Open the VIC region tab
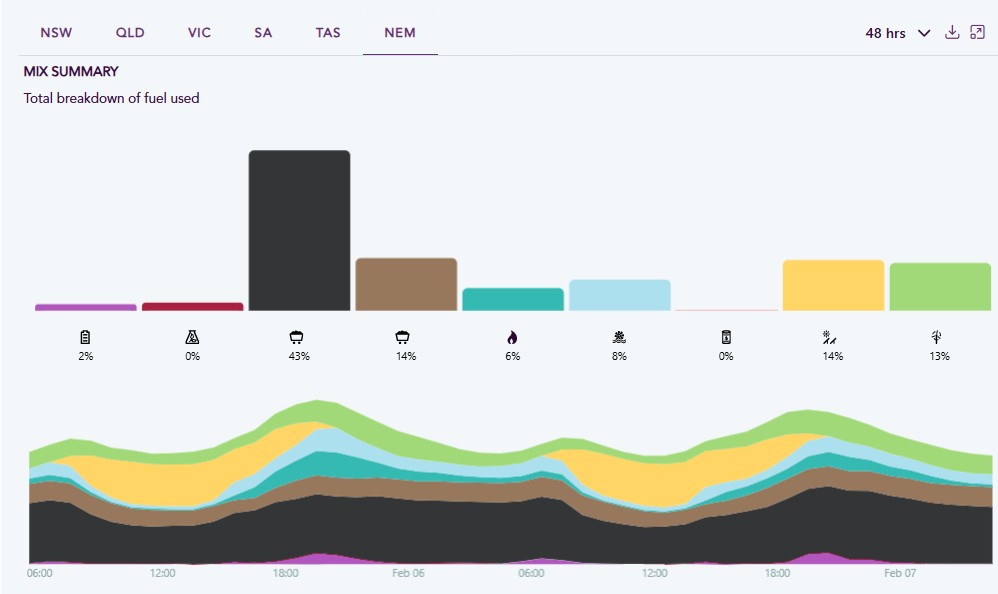Screen dimensions: 998x594 (199, 32)
